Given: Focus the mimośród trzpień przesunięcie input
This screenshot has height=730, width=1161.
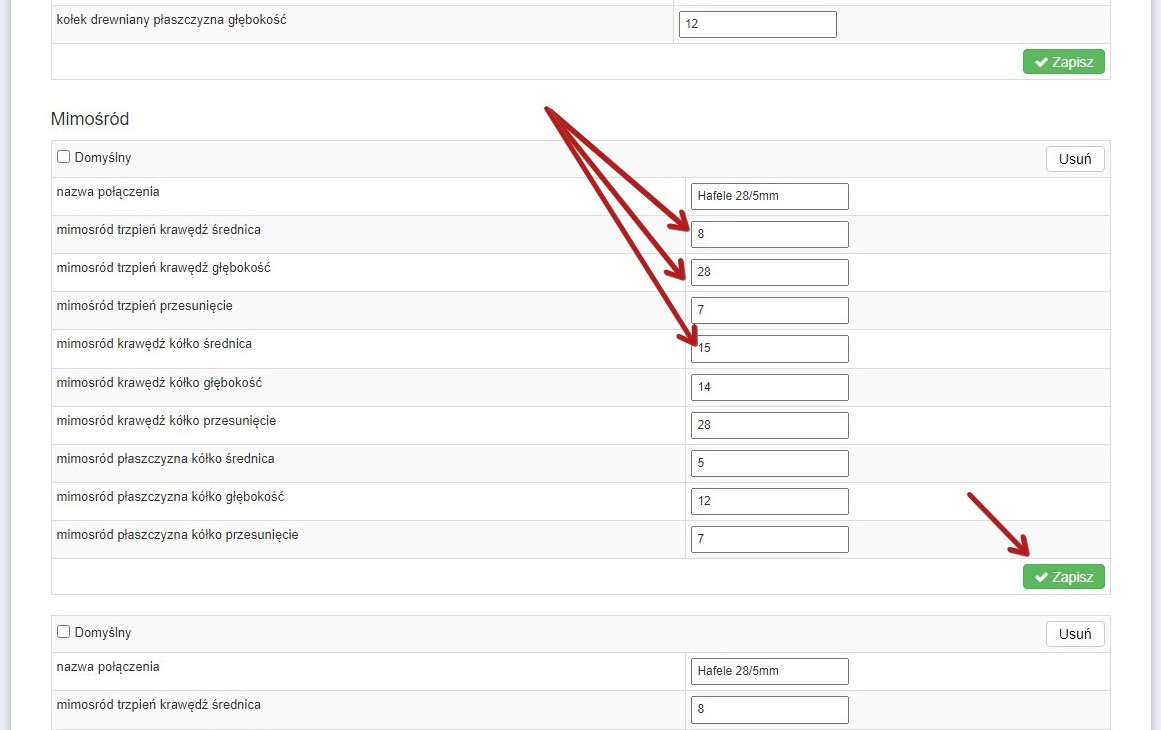Looking at the screenshot, I should (769, 310).
